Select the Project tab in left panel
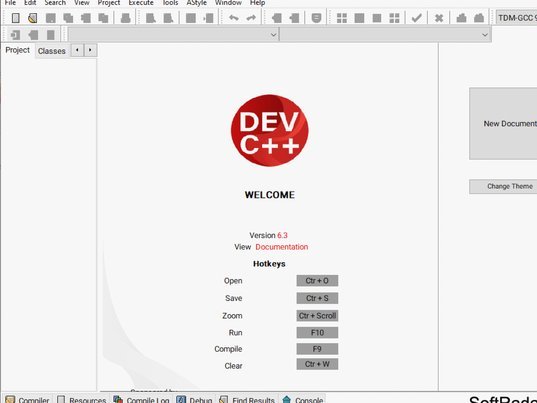Viewport: 537px width, 403px height. point(17,50)
